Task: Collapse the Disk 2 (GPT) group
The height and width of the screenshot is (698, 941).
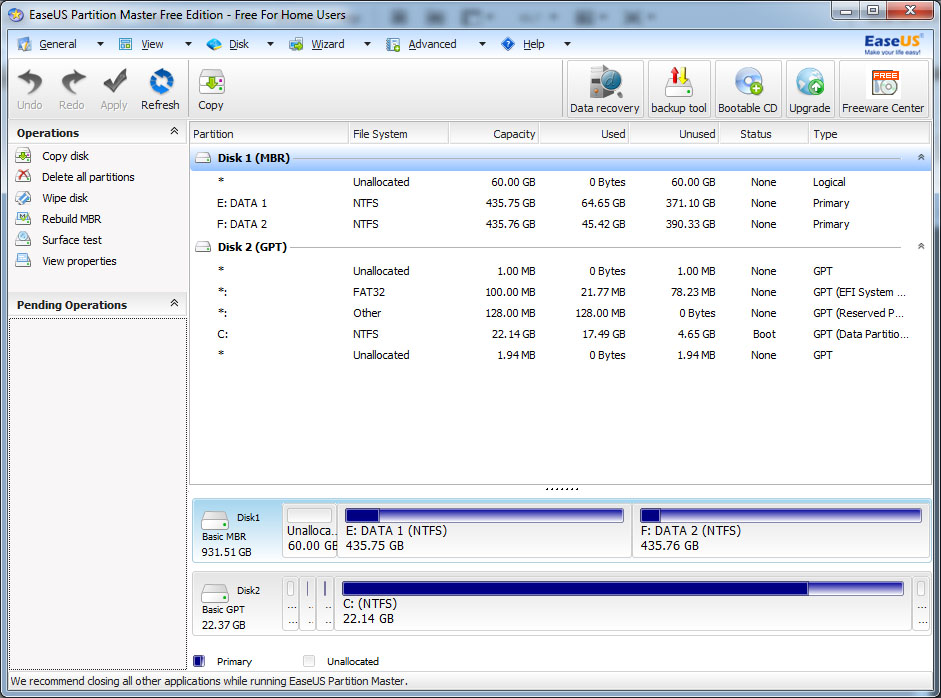Action: [921, 246]
